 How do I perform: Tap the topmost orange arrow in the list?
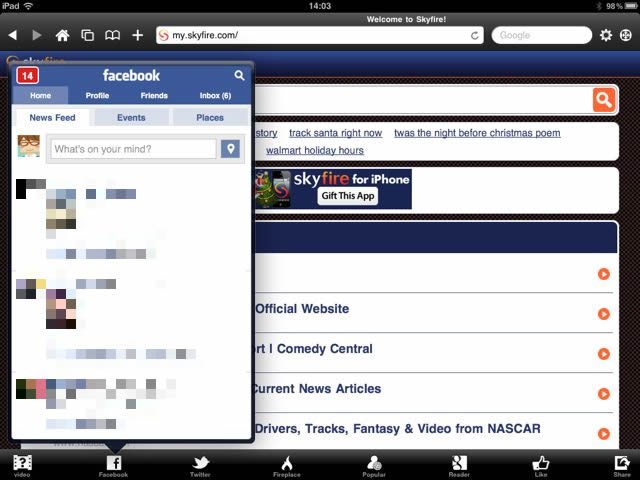coord(604,274)
